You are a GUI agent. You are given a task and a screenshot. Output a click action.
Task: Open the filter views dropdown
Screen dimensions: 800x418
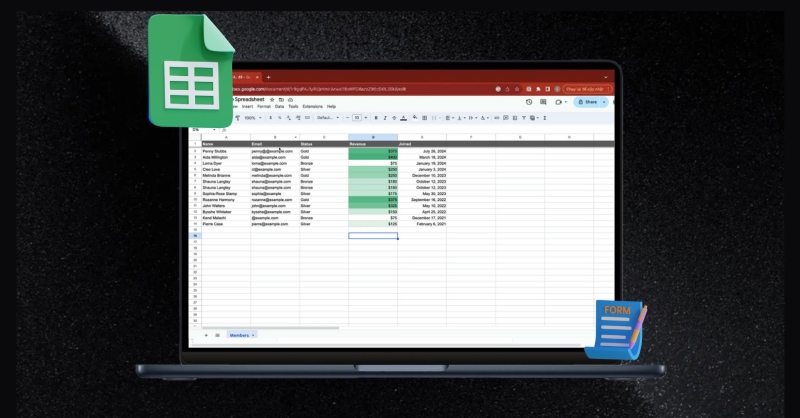pyautogui.click(x=534, y=118)
